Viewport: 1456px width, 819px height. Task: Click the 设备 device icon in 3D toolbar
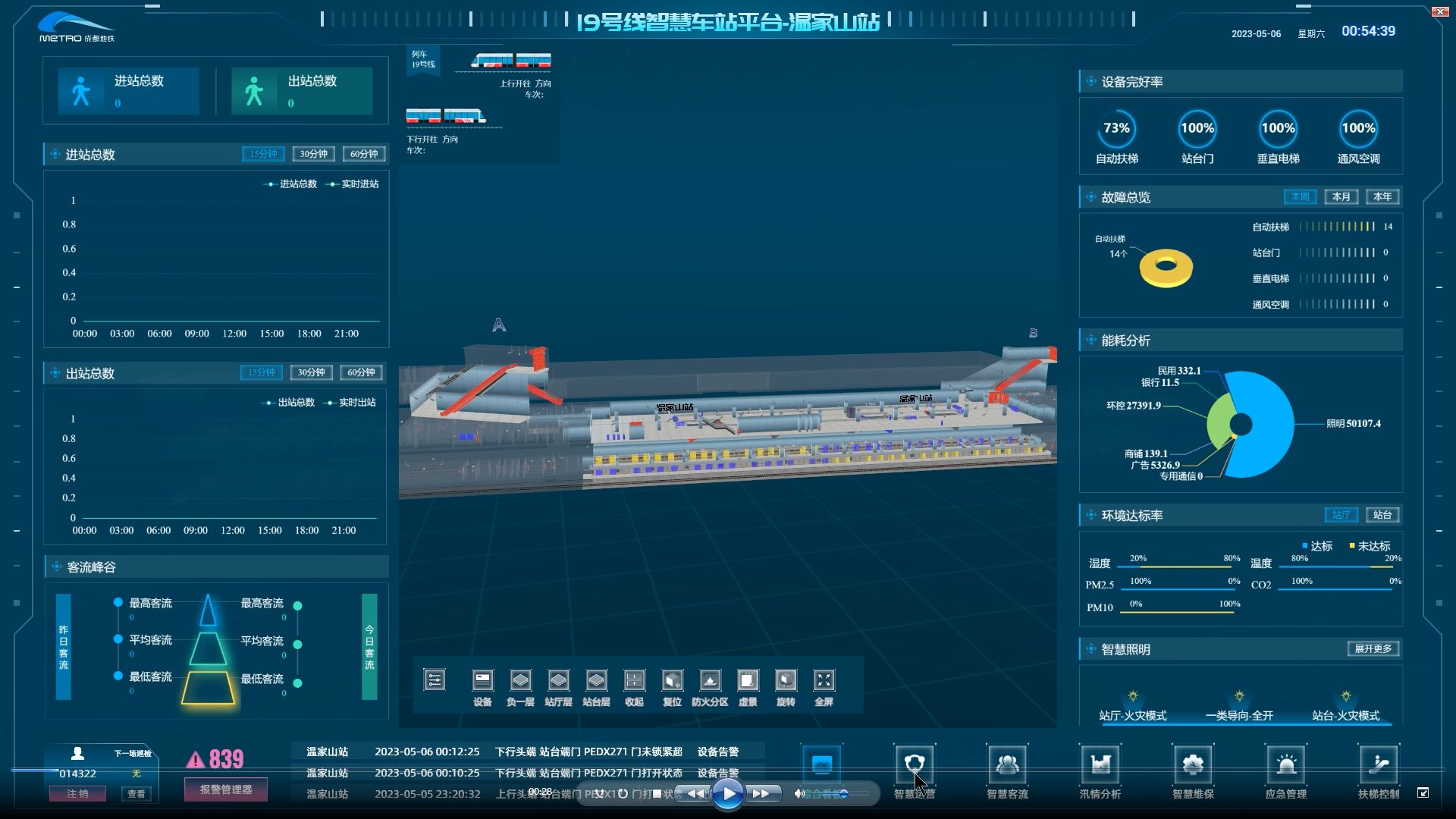click(482, 680)
